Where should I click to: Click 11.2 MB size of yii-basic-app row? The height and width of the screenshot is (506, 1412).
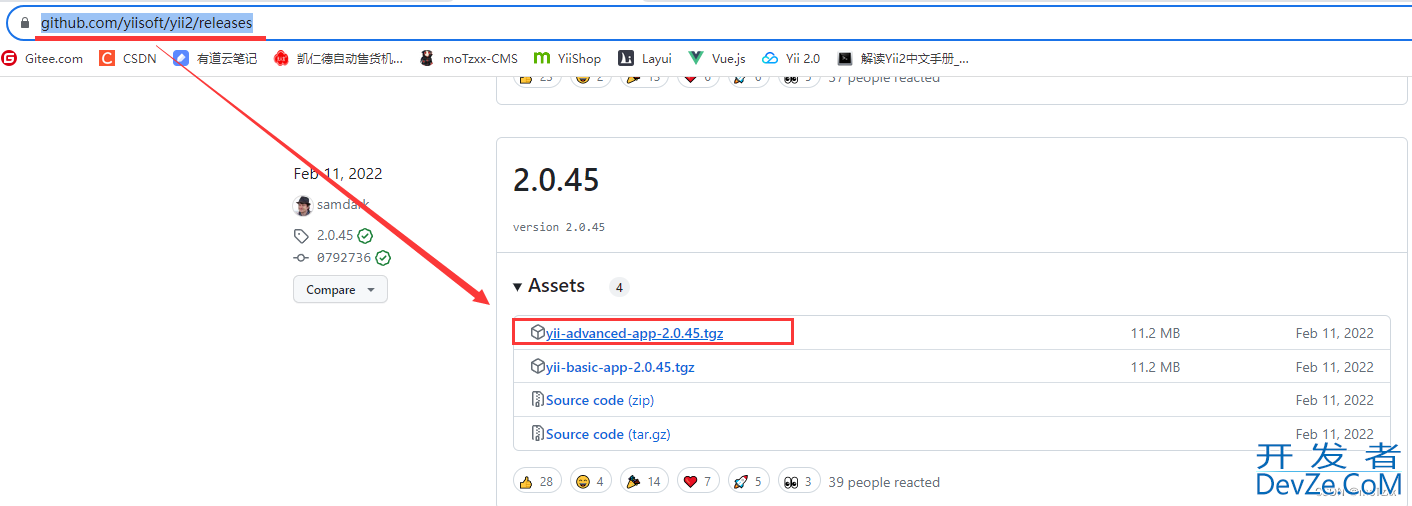[1155, 367]
